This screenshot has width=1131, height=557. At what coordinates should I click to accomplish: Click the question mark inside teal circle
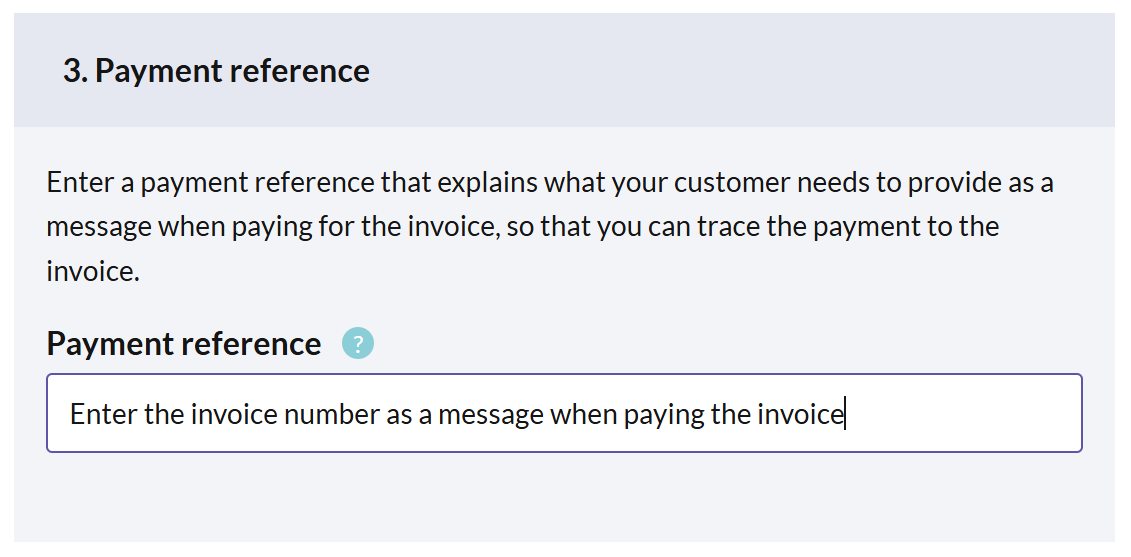[x=358, y=343]
